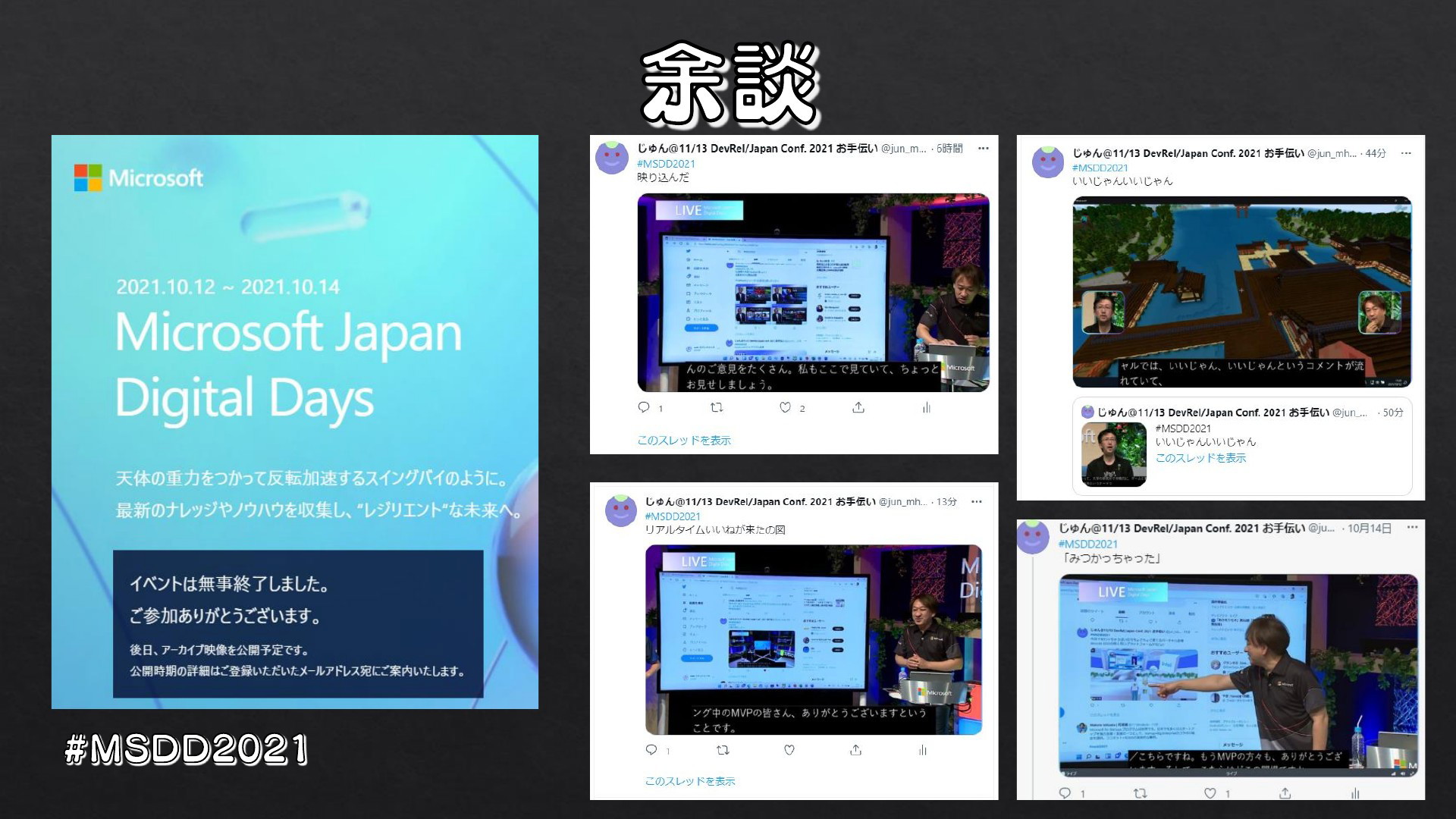Click the 2021.10.12 ~ 2021.10.14 date text
Screen dimensions: 1456x819
click(x=227, y=287)
